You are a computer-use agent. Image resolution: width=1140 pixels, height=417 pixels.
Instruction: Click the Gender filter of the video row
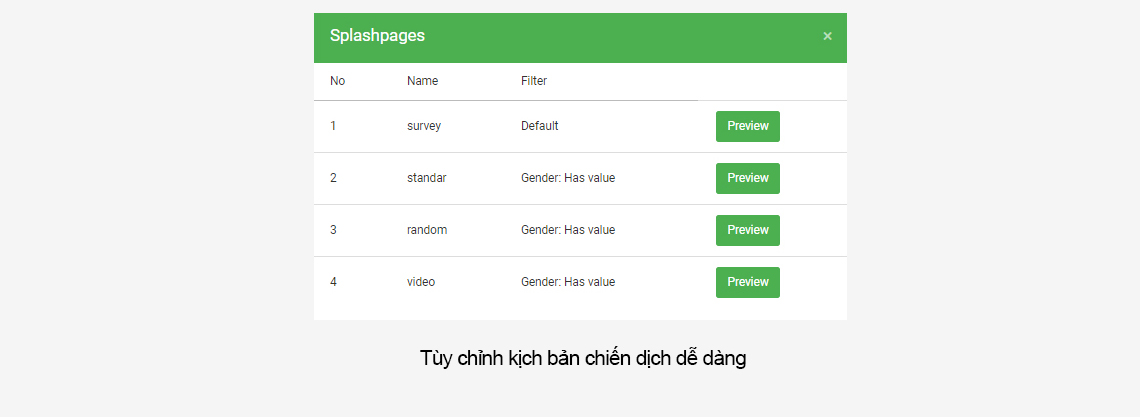(x=568, y=281)
